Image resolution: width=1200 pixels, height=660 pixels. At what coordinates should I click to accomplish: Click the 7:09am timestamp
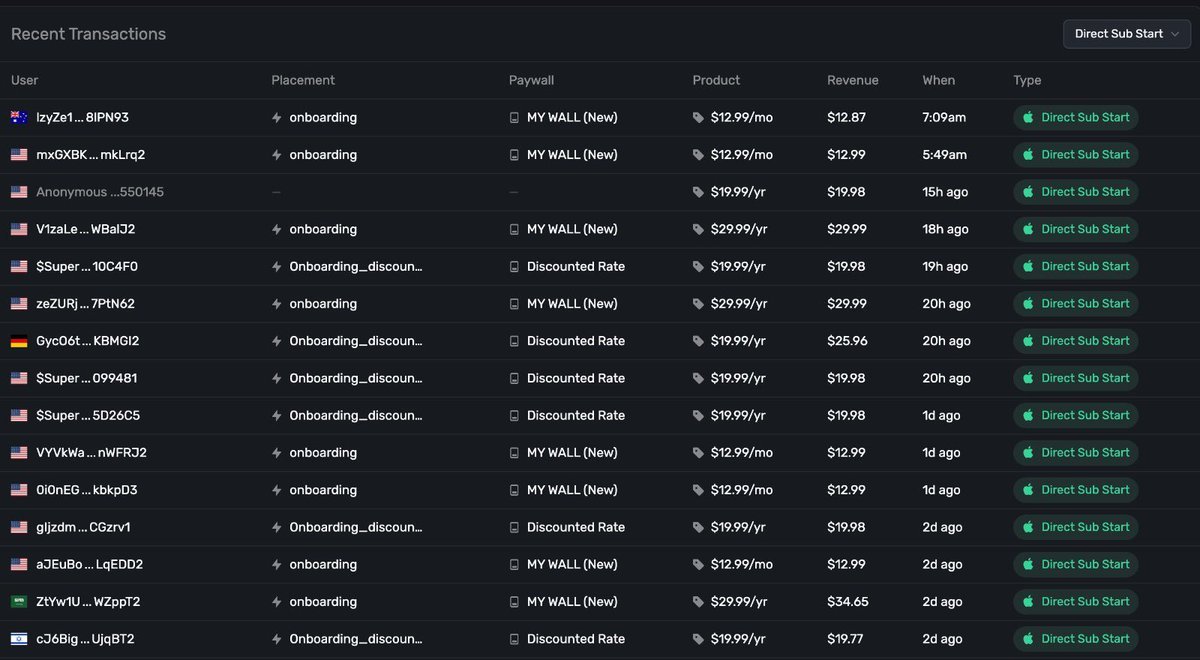coord(944,117)
